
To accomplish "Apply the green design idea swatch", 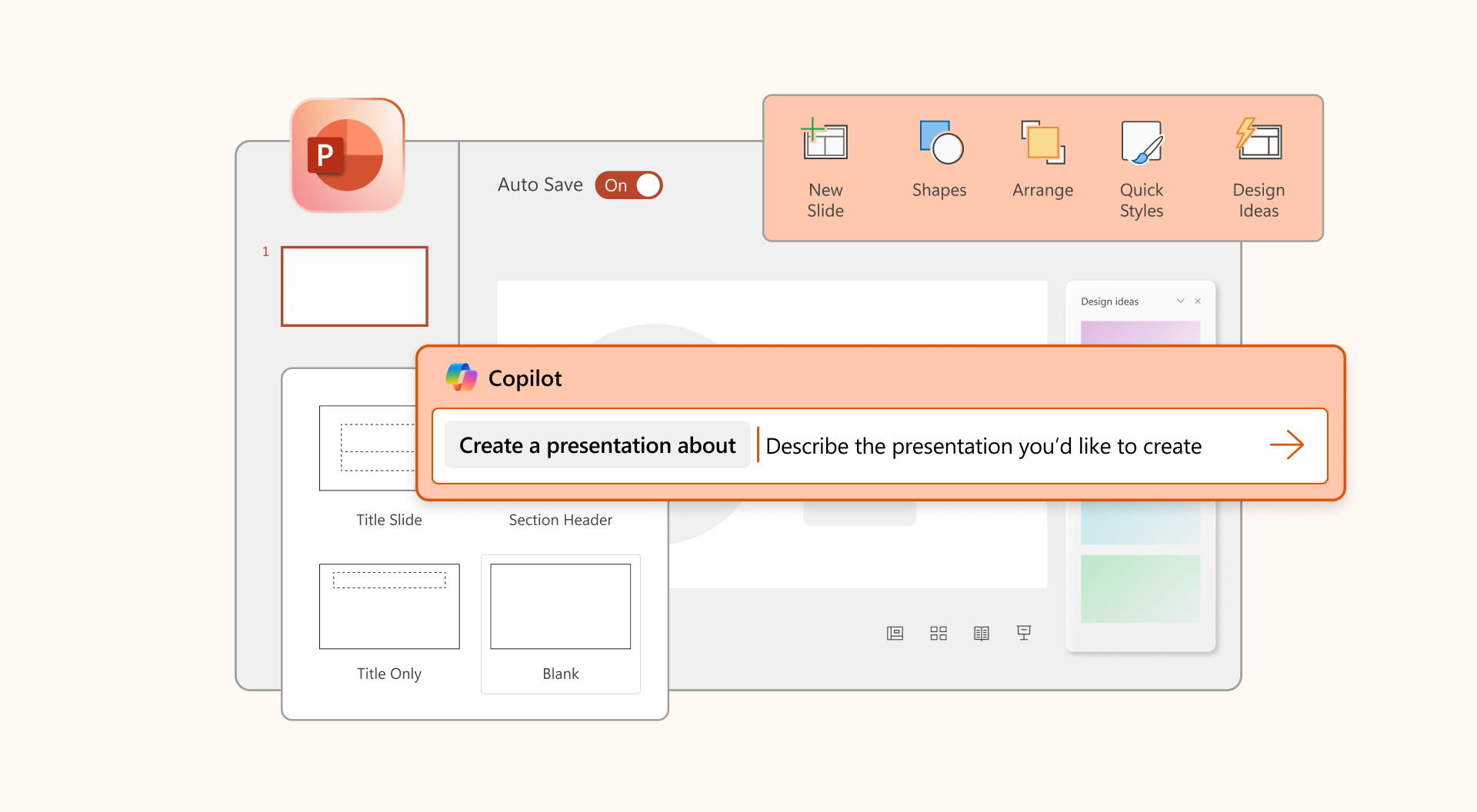I will point(1140,588).
